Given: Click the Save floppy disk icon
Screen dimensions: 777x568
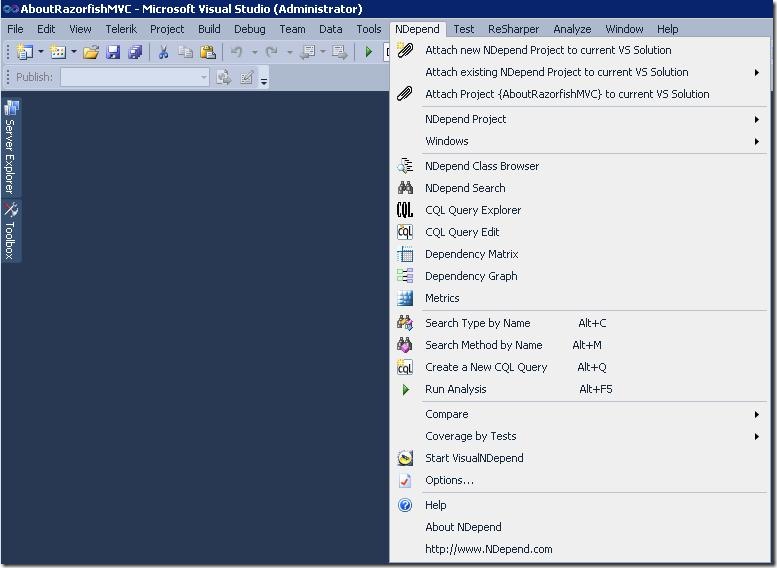Looking at the screenshot, I should [x=113, y=52].
